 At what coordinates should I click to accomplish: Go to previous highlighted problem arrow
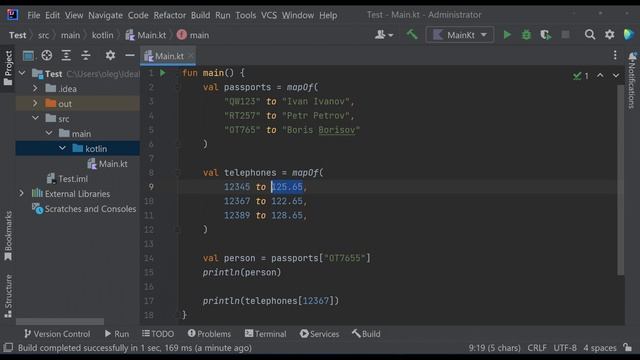(600, 76)
